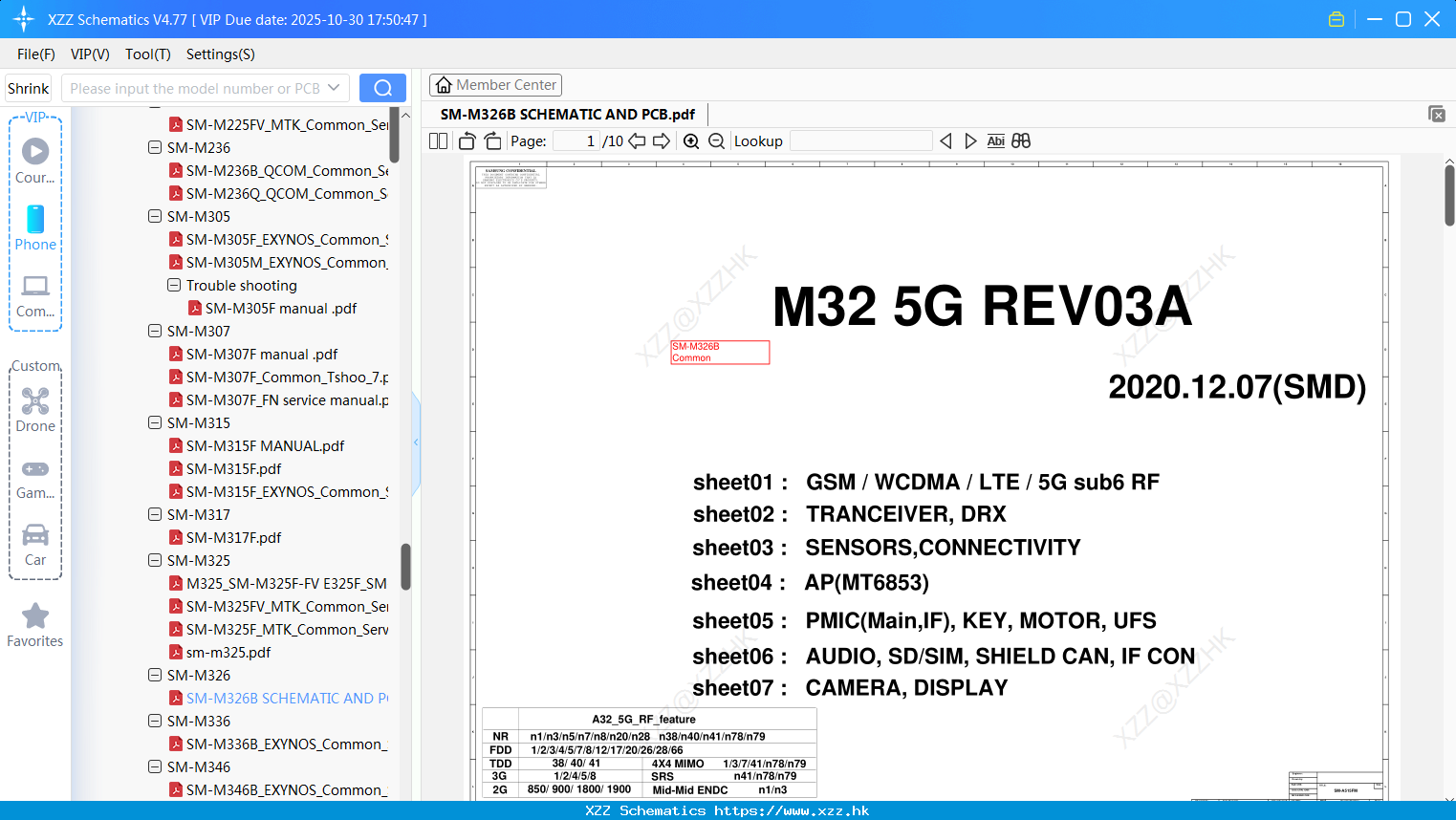Click the Lookup text field
1456x820 pixels.
[860, 141]
